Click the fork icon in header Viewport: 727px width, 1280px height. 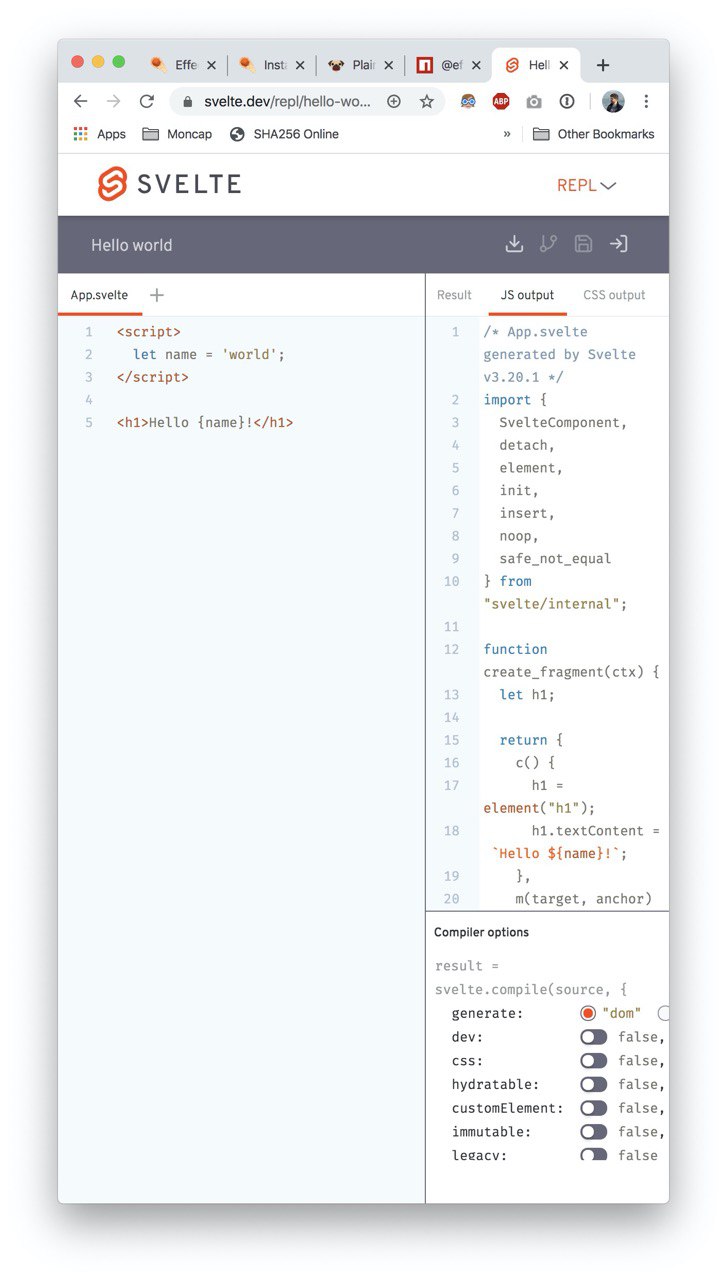[x=548, y=244]
